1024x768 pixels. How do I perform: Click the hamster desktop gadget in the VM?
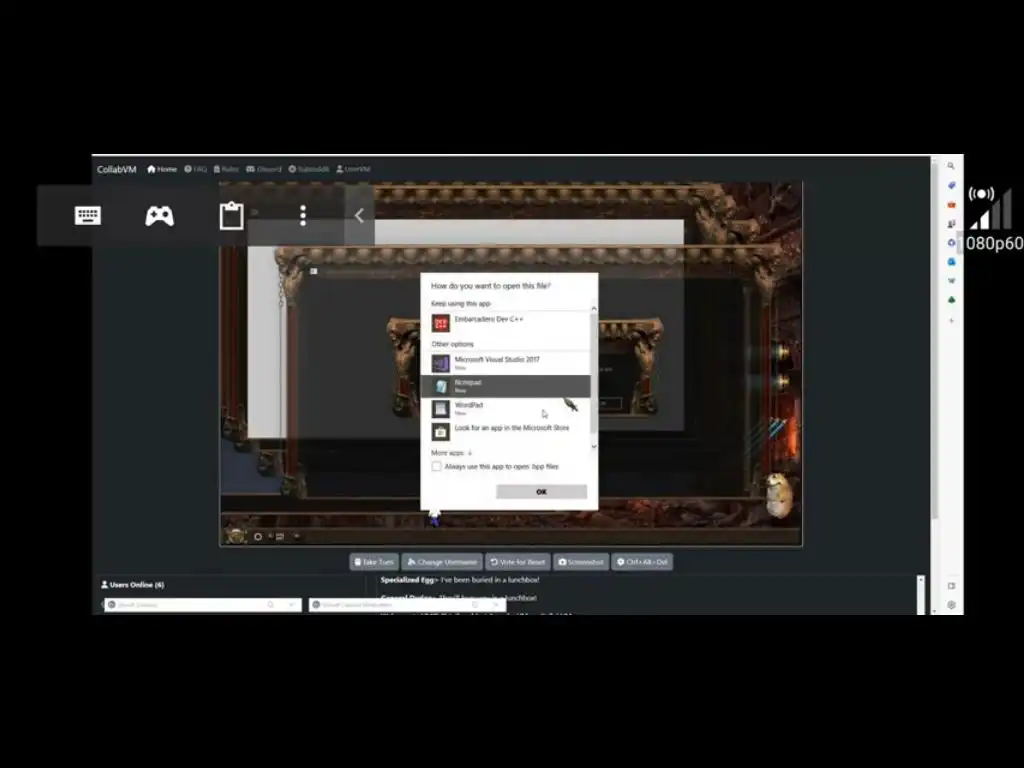[779, 495]
